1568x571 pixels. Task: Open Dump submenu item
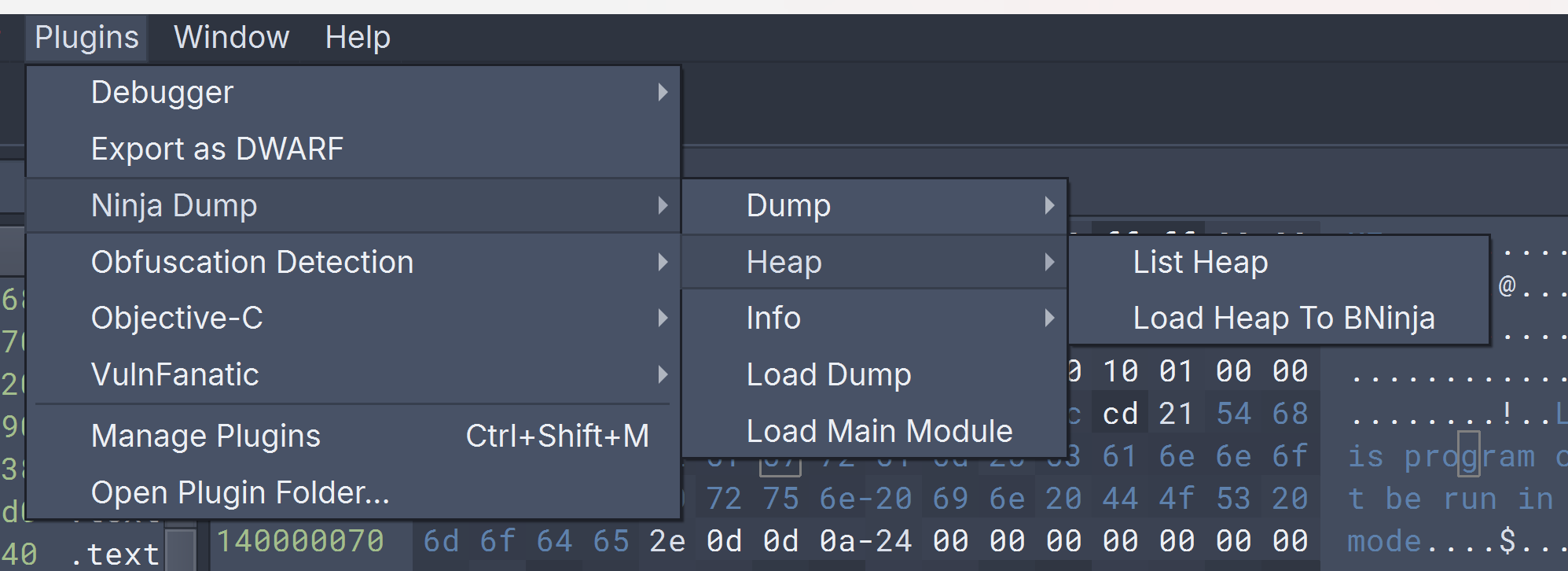[874, 205]
